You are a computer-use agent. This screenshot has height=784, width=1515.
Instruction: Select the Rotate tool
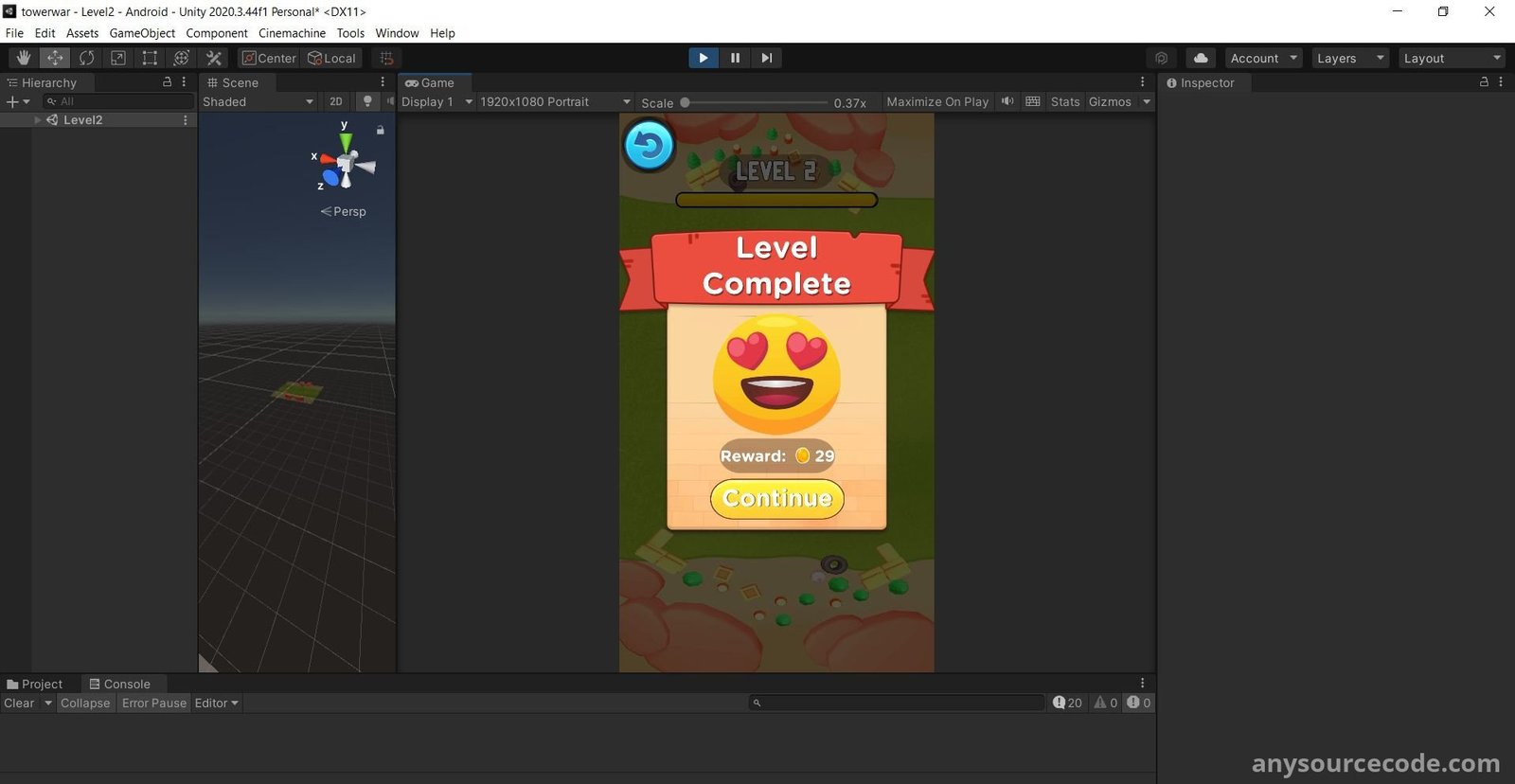coord(87,58)
